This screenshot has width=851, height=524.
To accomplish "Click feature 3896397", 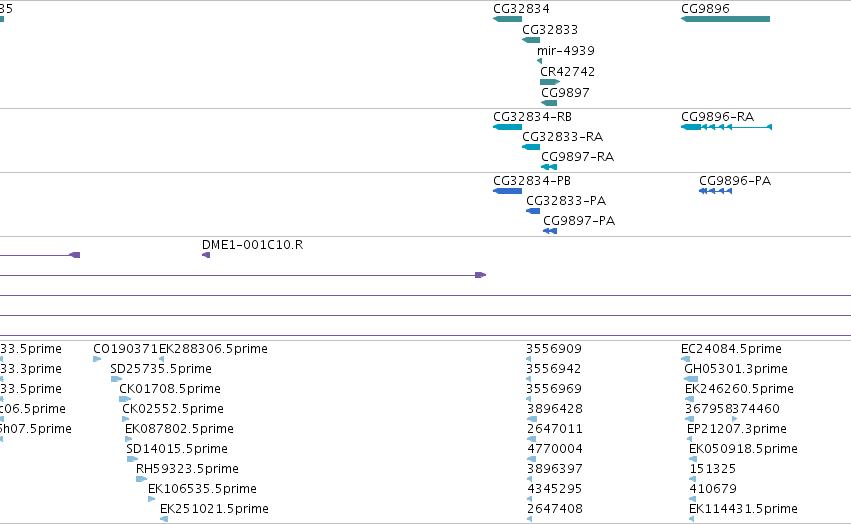I will point(554,469).
